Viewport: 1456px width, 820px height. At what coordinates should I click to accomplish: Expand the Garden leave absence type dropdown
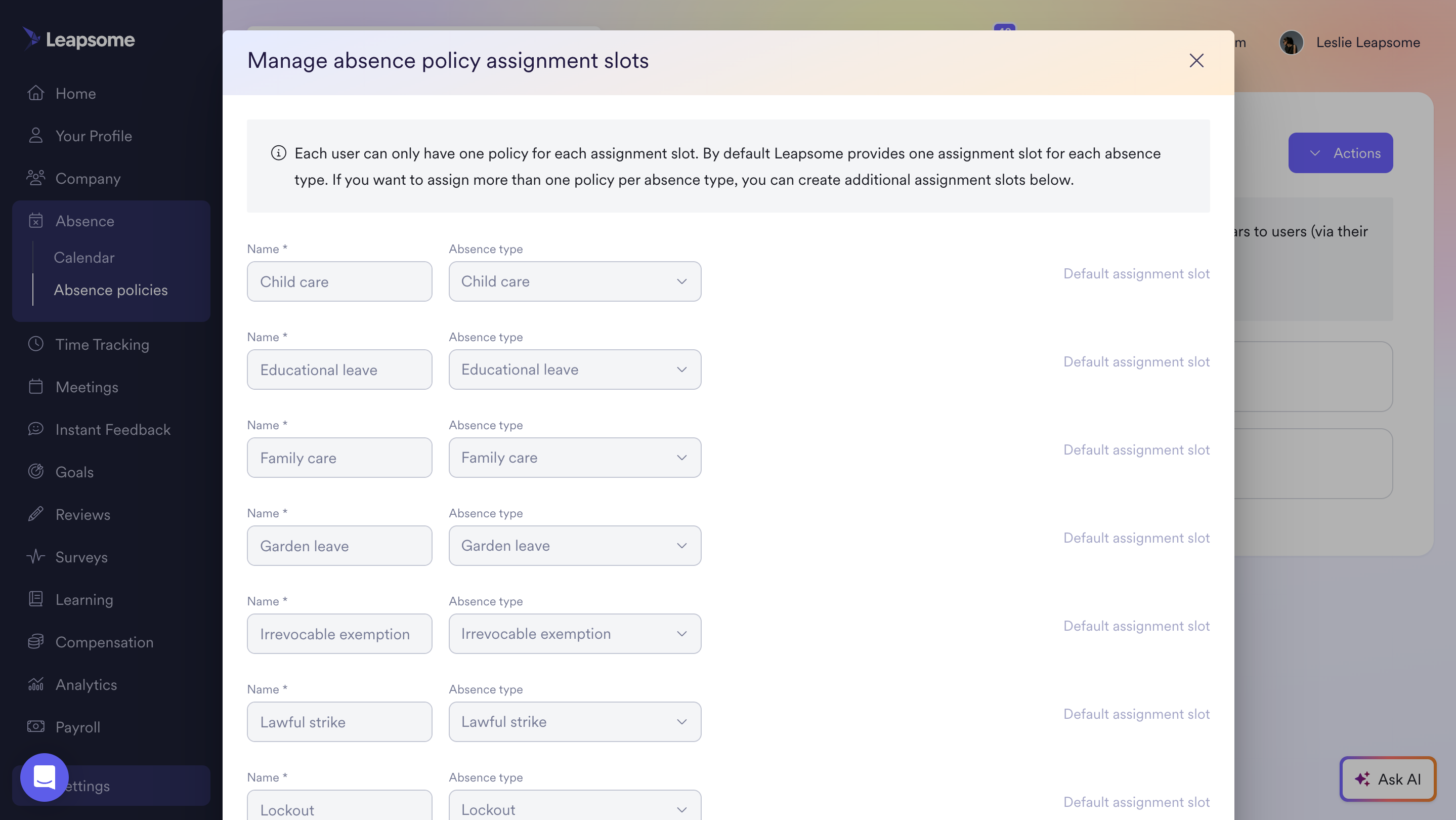574,546
